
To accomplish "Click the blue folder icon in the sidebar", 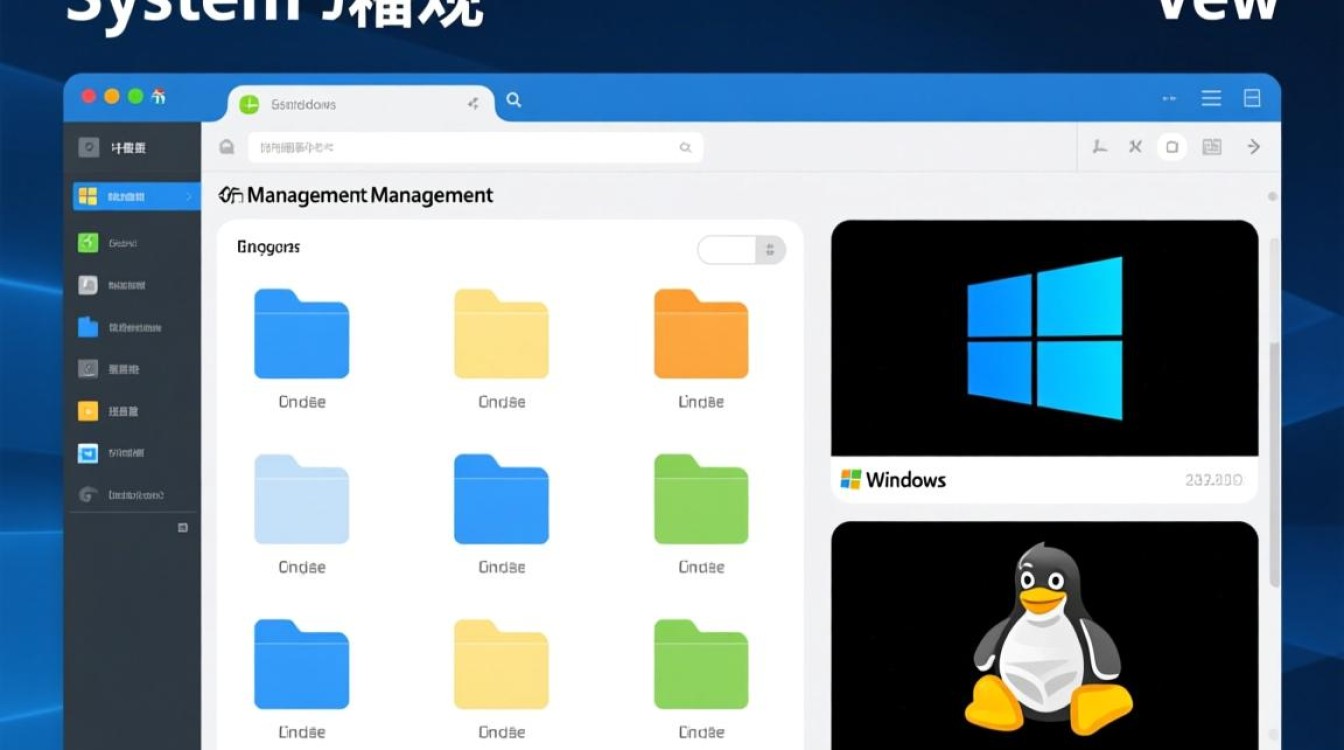I will pyautogui.click(x=90, y=326).
